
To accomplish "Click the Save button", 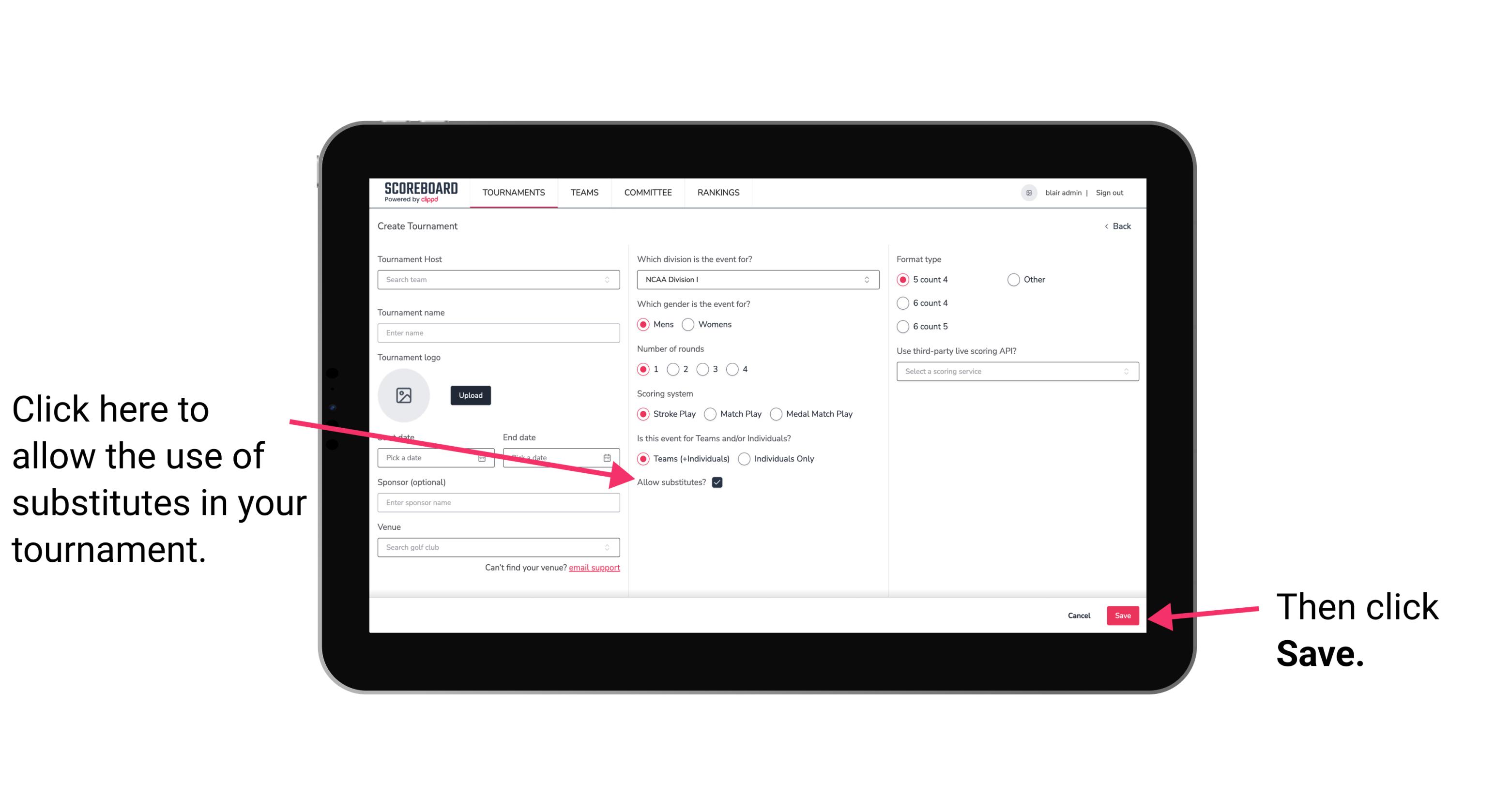I will pyautogui.click(x=1122, y=615).
